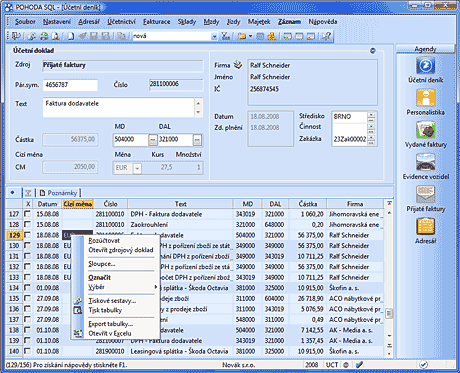The width and height of the screenshot is (460, 373).
Task: Click round icon at form's top-right corner
Action: point(373,51)
